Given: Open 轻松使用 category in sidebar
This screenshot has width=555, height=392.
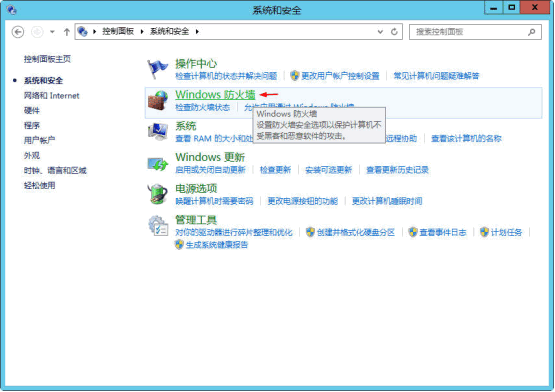Looking at the screenshot, I should click(x=39, y=185).
